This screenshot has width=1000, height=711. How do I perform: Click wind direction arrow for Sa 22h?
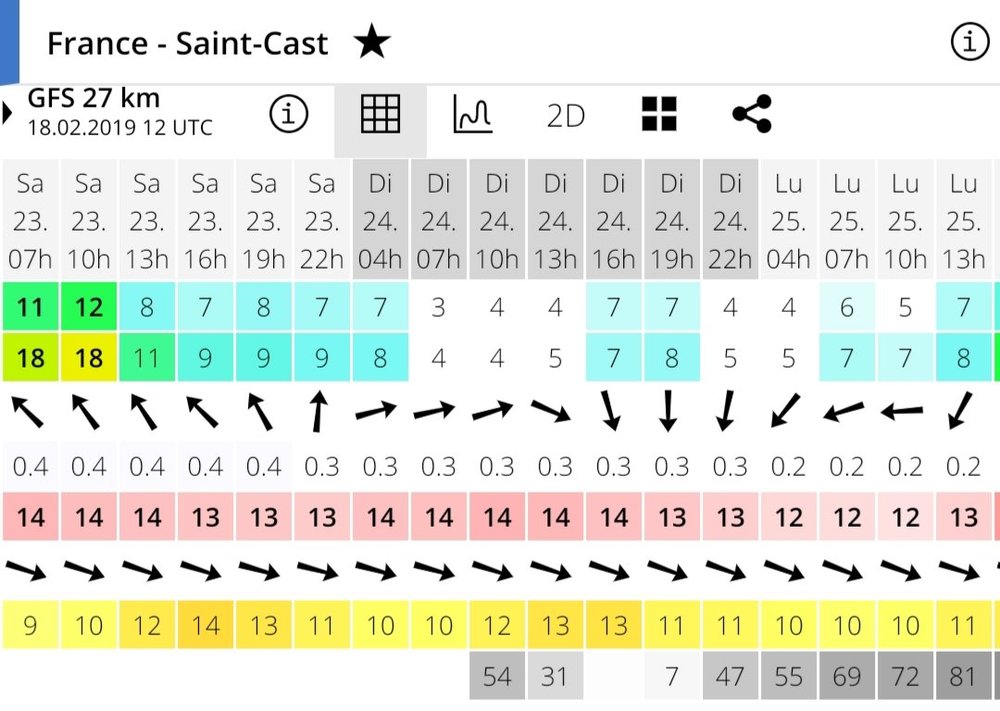(320, 411)
